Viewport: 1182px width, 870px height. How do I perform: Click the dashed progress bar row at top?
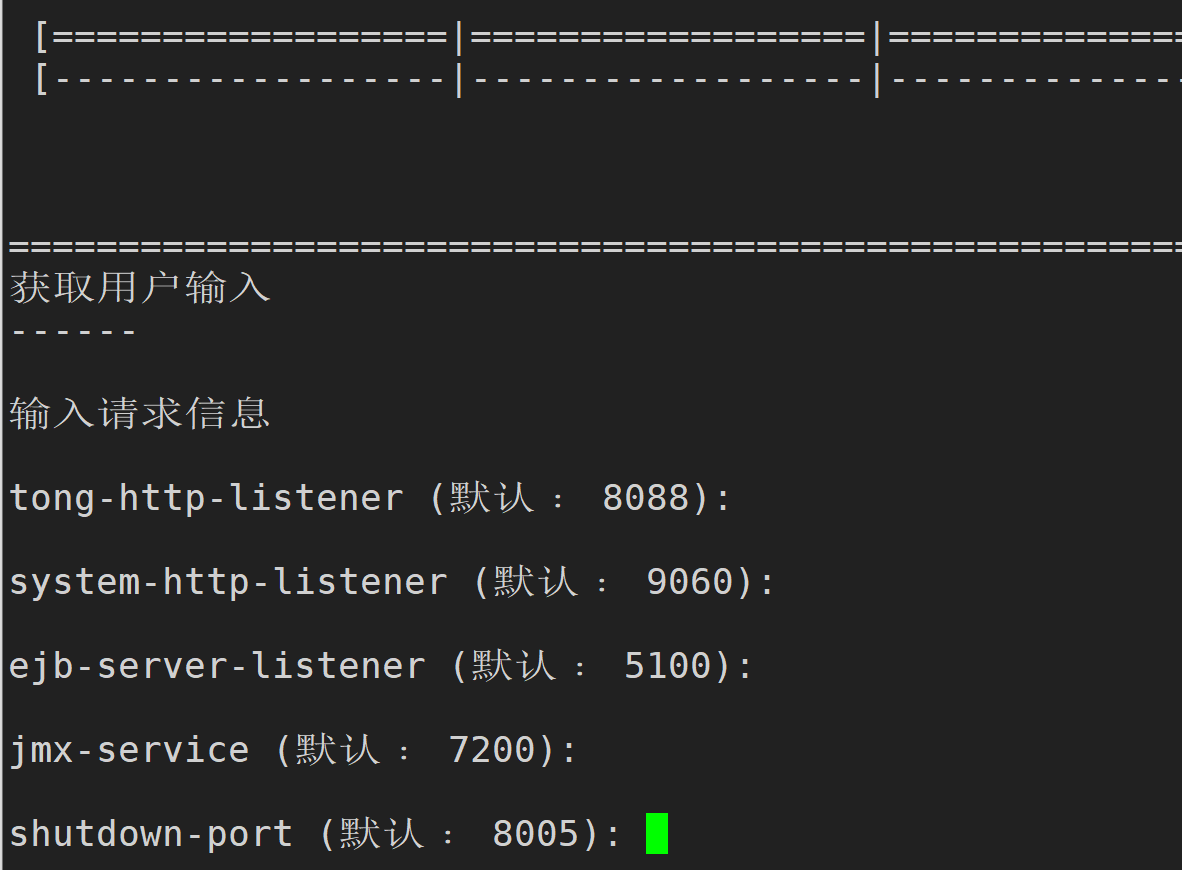point(608,78)
